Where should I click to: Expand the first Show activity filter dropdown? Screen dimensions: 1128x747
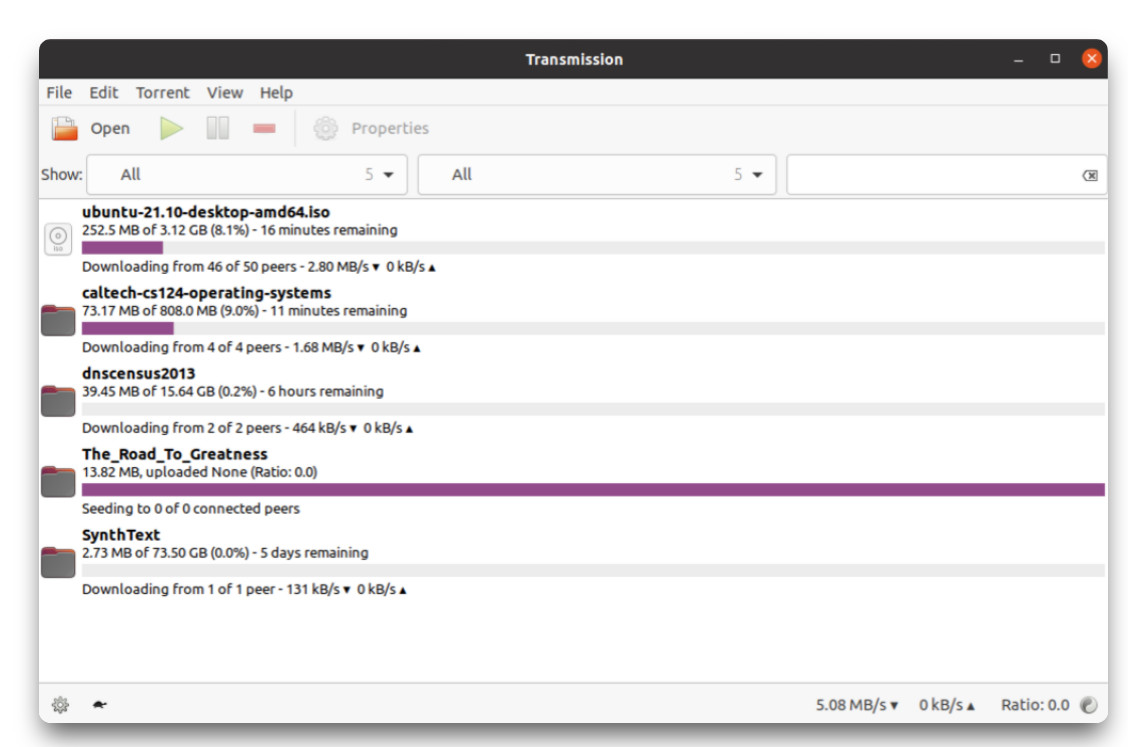247,175
